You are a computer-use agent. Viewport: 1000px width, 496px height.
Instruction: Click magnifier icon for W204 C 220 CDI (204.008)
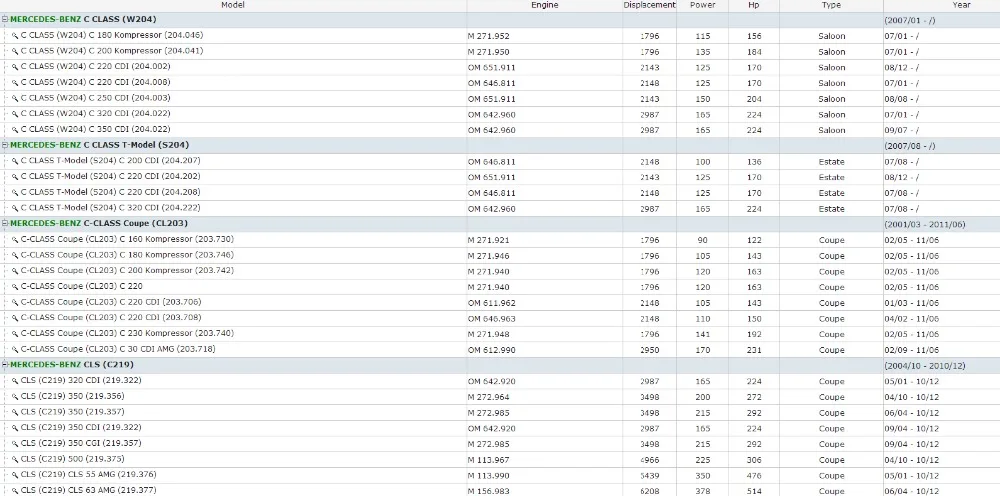point(15,83)
